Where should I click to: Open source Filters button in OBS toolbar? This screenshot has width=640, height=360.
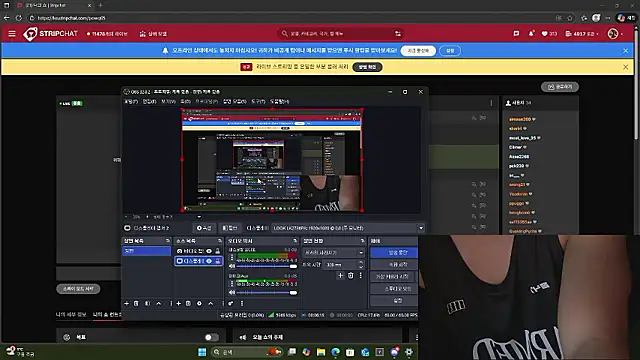(230, 228)
